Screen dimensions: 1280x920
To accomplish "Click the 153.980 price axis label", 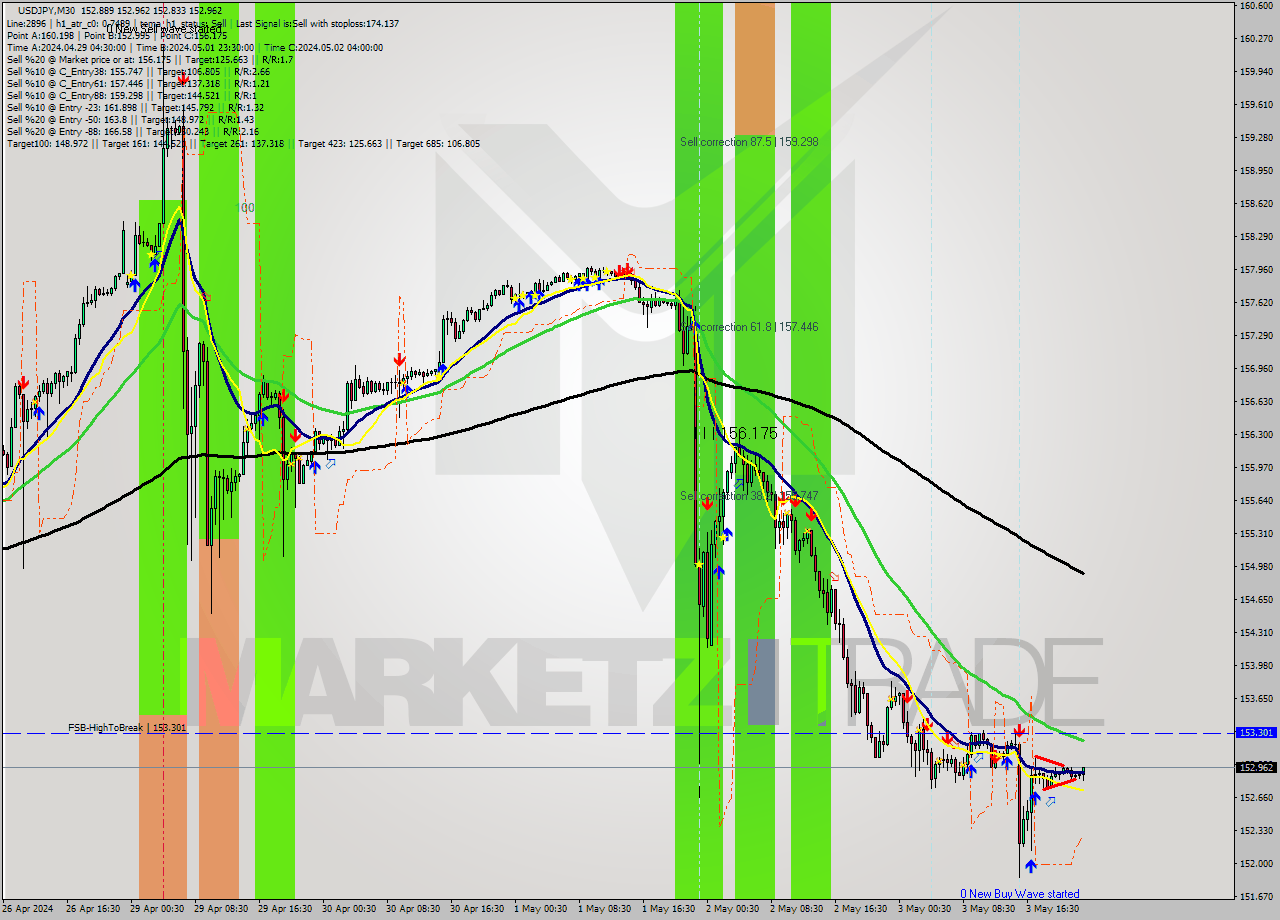I will pos(1256,666).
